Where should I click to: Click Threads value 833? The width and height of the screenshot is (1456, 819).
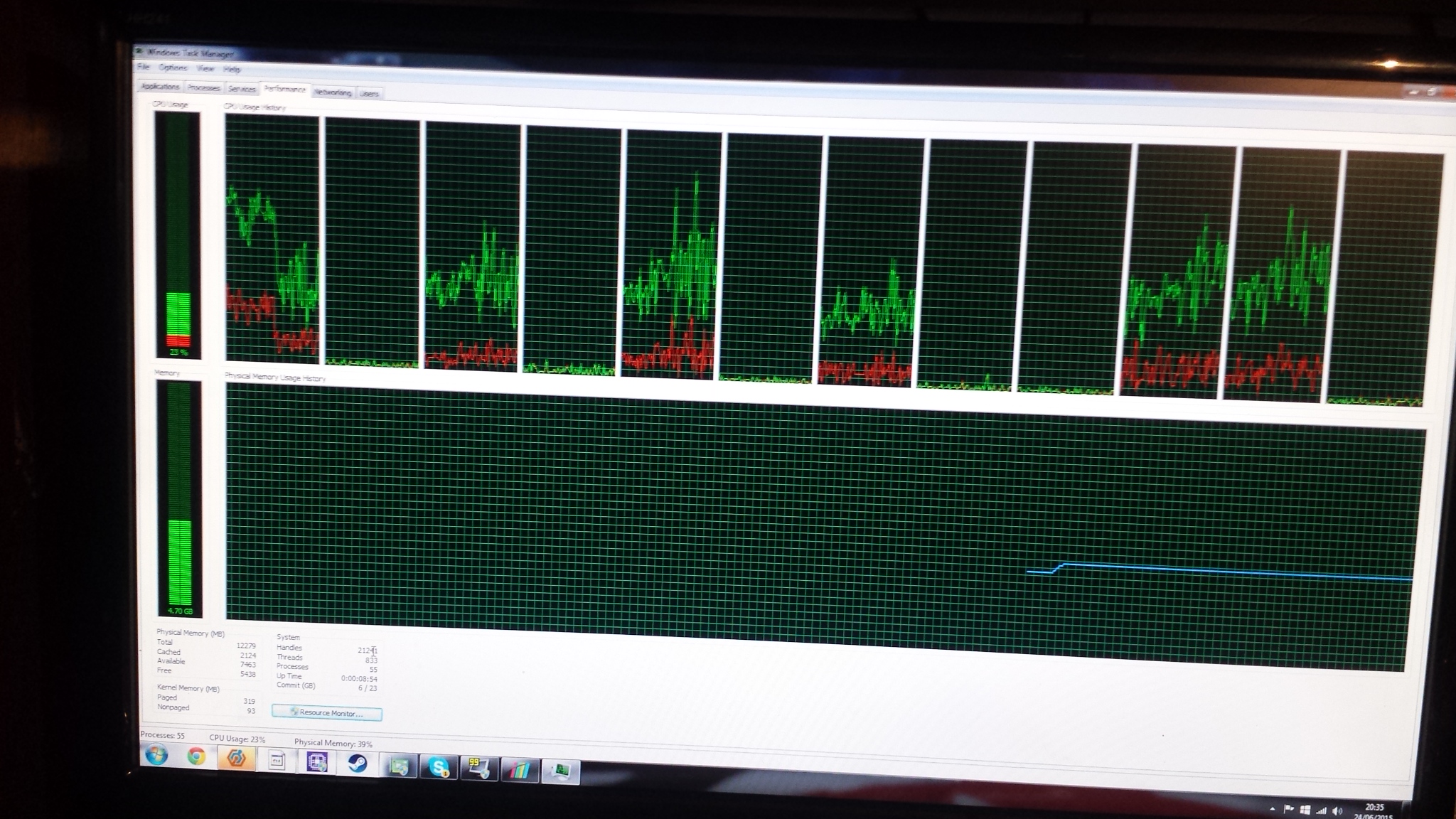coord(371,660)
